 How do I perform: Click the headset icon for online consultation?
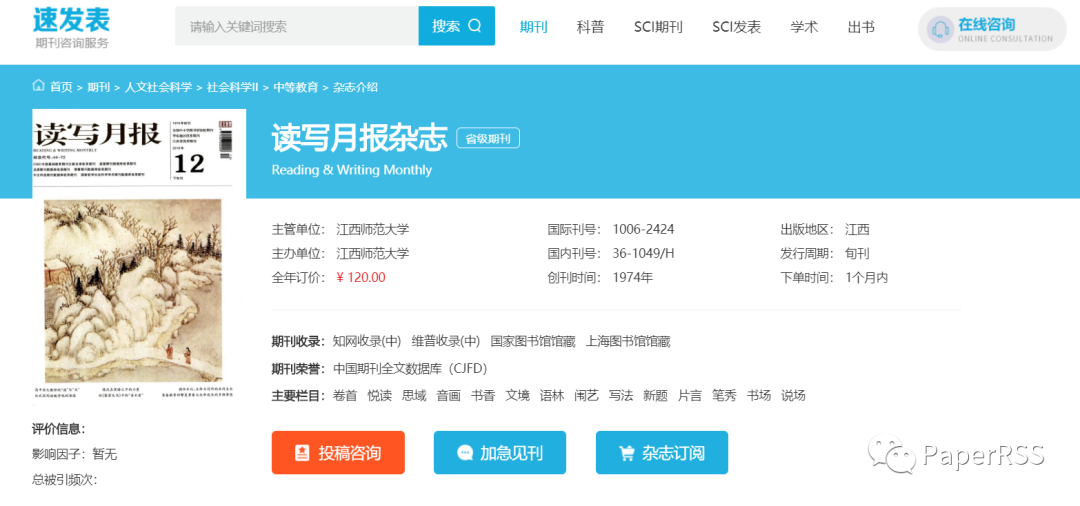click(939, 30)
